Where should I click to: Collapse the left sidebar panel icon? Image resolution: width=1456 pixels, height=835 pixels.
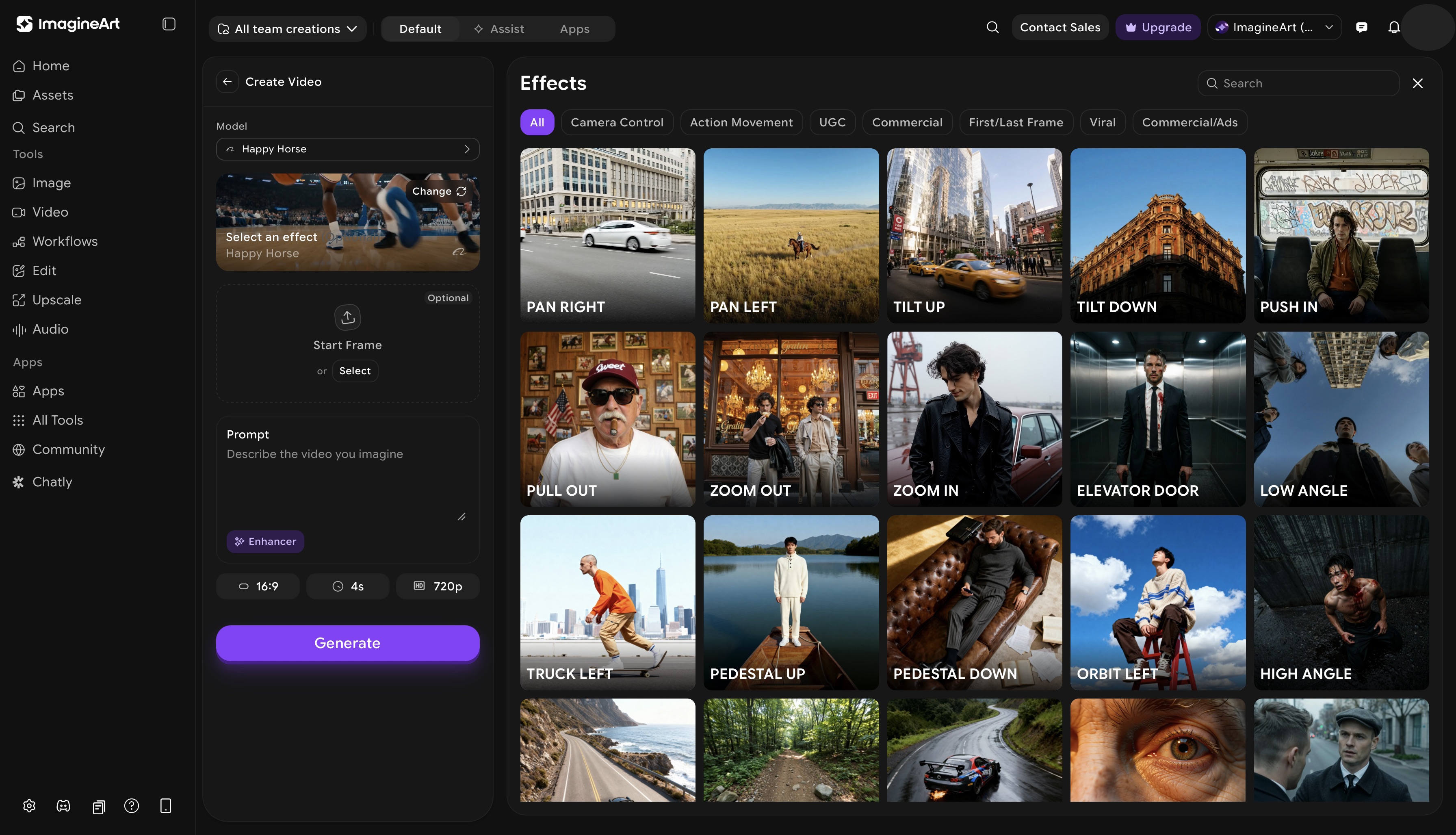click(169, 24)
